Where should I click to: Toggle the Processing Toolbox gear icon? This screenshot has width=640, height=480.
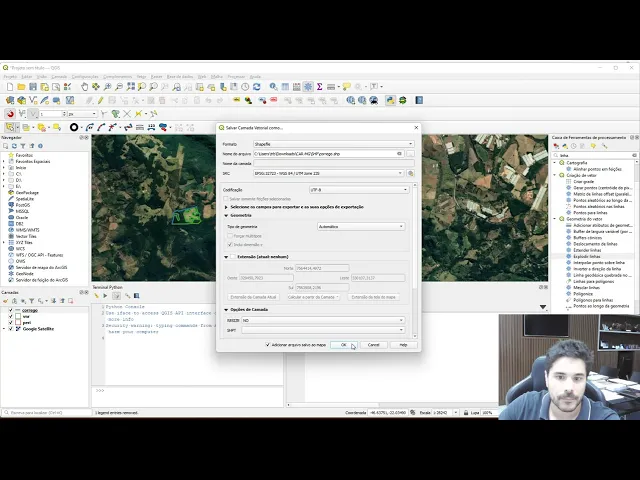pos(308,87)
